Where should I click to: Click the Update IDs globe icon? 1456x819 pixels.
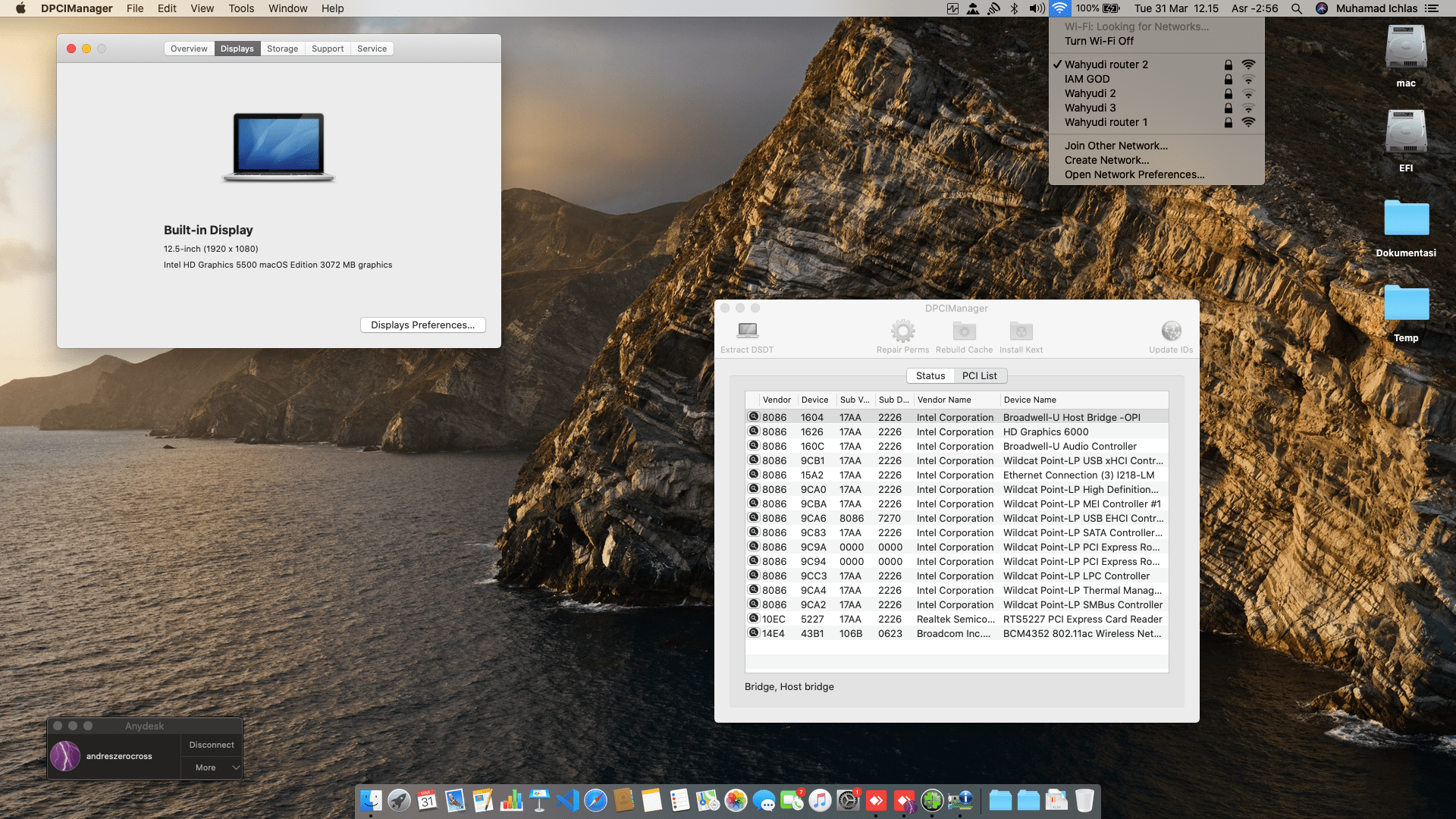1171,331
